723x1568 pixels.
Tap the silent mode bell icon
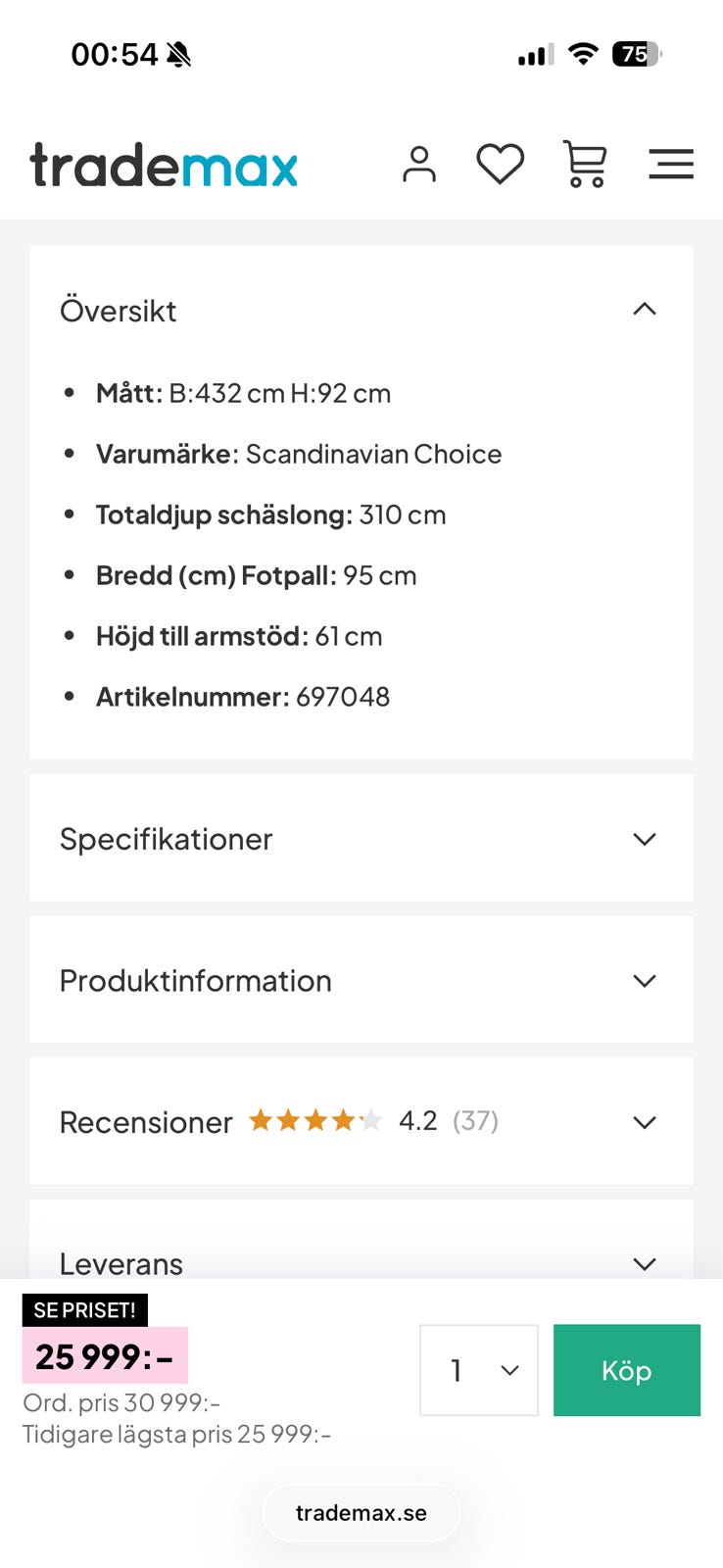pos(179,55)
